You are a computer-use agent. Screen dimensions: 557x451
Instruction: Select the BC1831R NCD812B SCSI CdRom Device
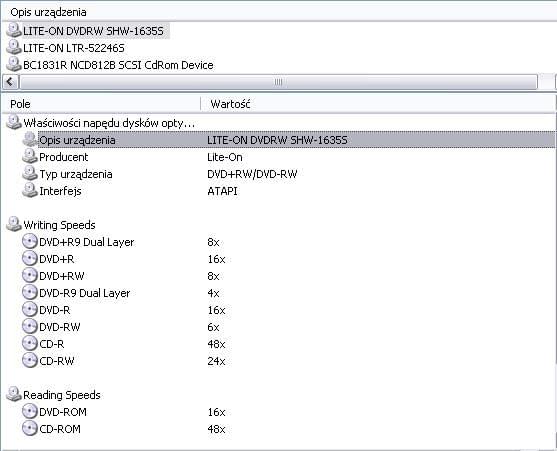pos(110,65)
